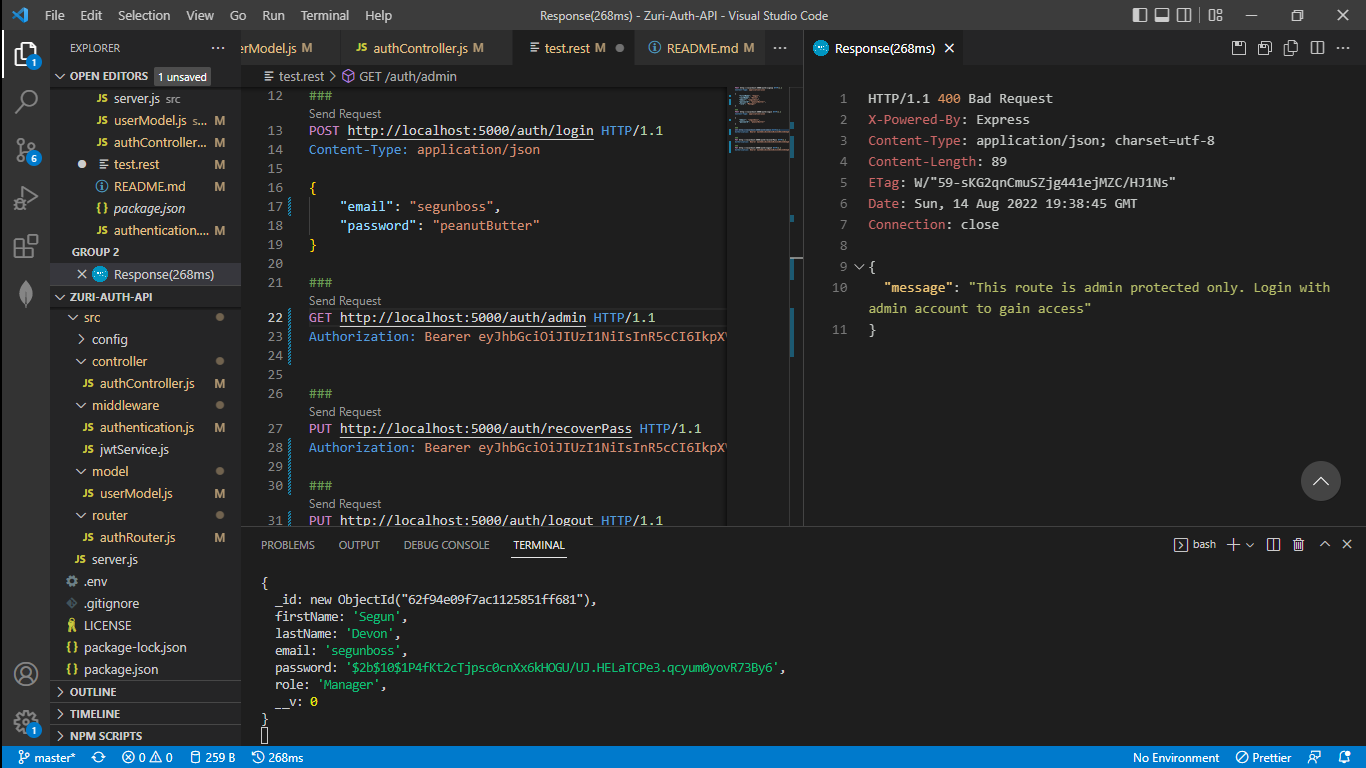Open the Terminal menu in menu bar
Viewport: 1366px width, 768px height.
(x=323, y=15)
